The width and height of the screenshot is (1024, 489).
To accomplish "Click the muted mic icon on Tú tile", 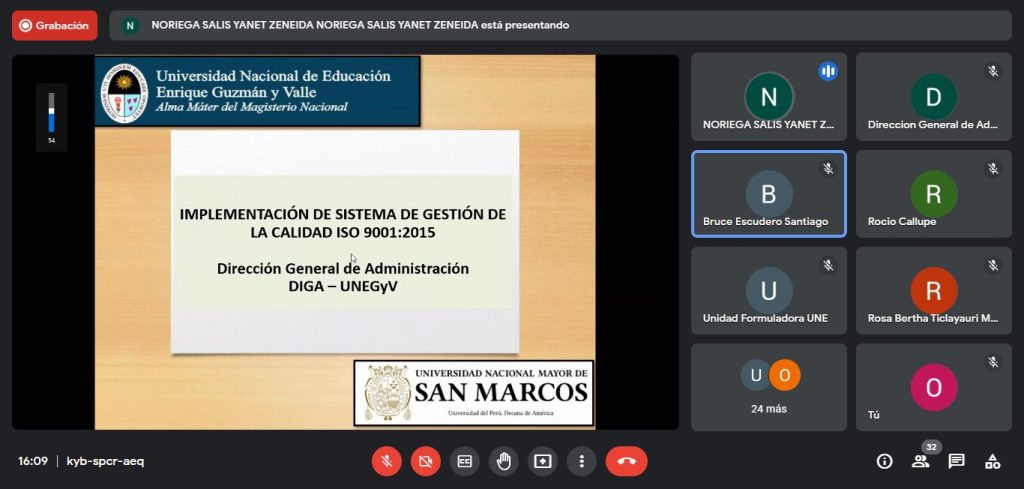I will [x=993, y=362].
